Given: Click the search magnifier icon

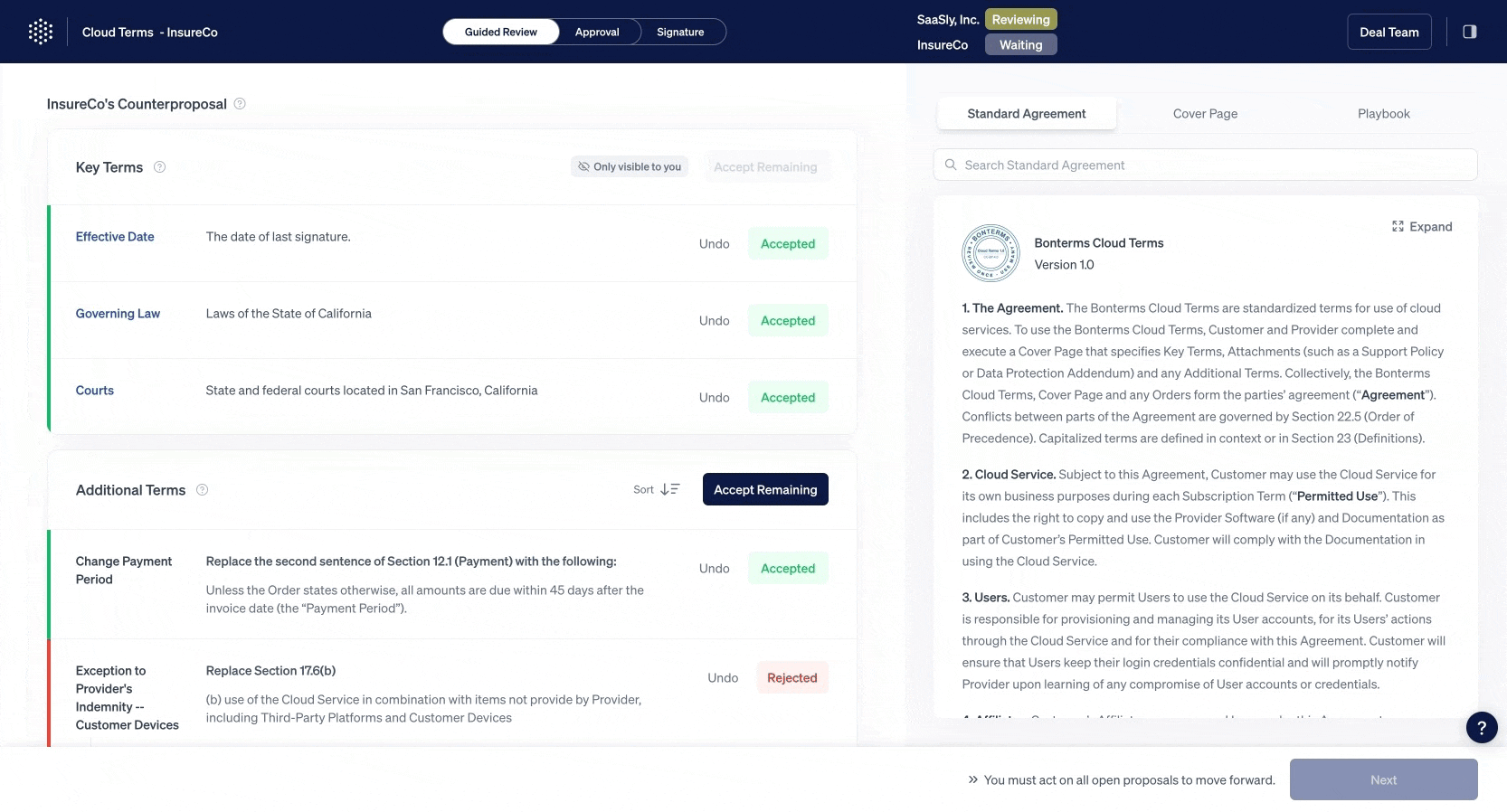Looking at the screenshot, I should [x=951, y=165].
